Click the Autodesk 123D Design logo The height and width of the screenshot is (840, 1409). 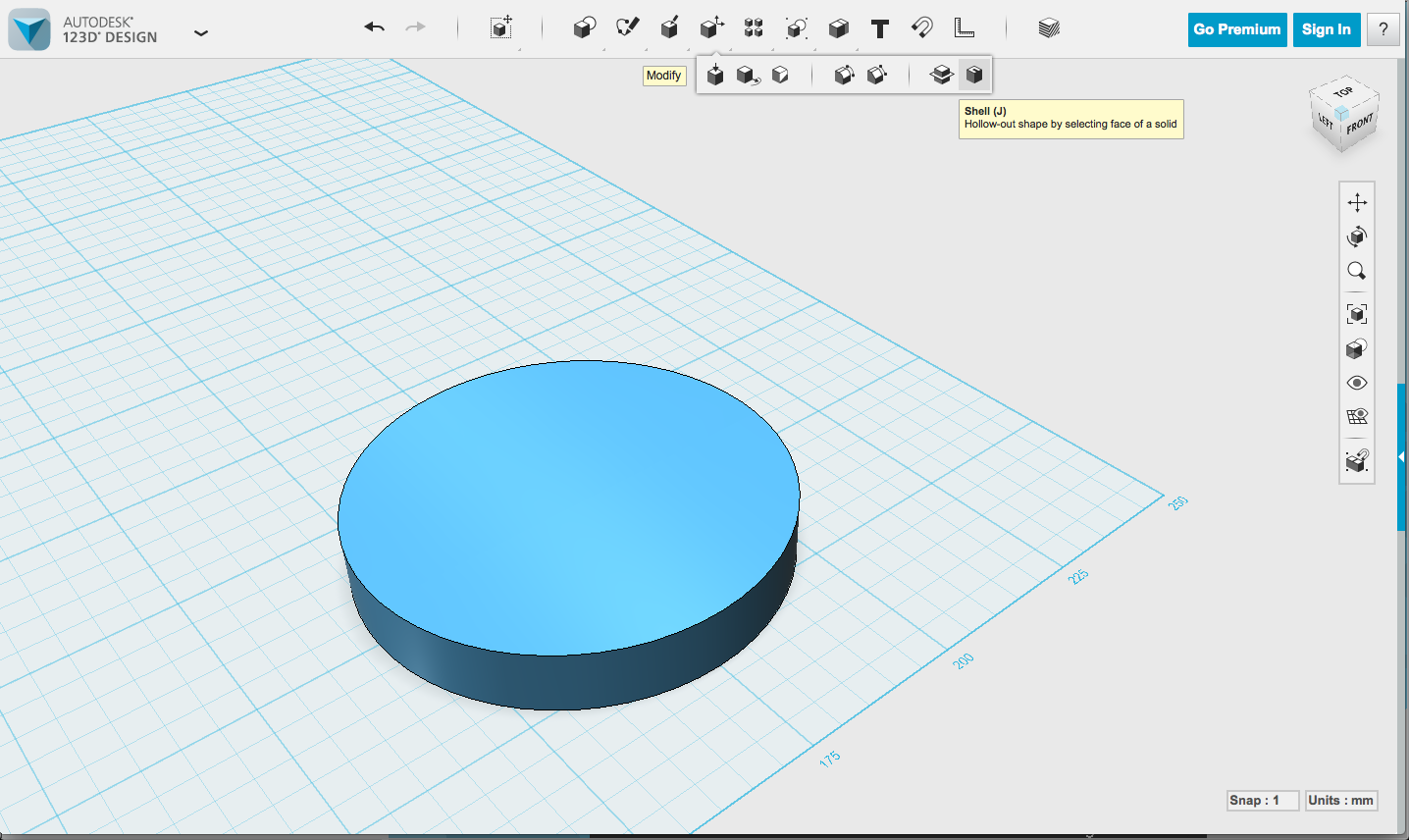coord(29,29)
